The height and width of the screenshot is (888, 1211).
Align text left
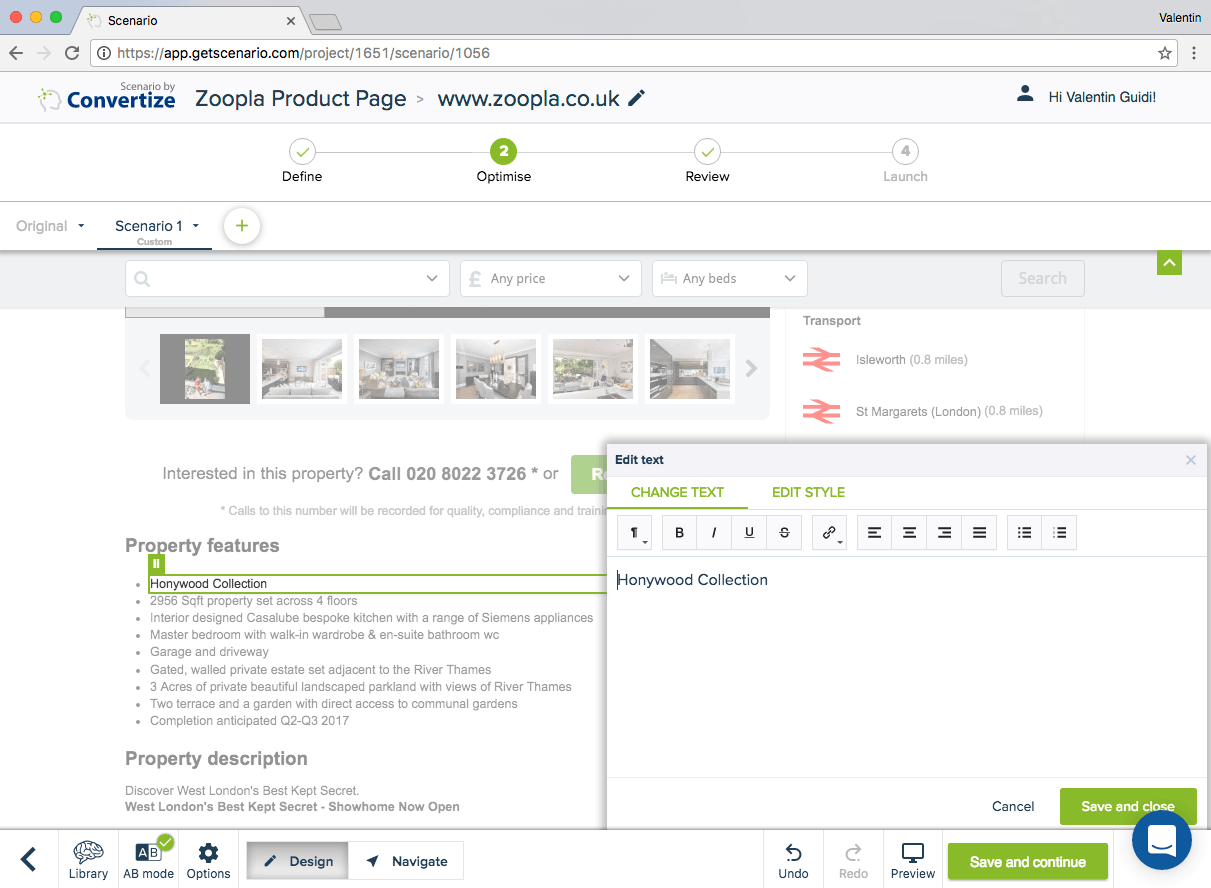coord(875,533)
